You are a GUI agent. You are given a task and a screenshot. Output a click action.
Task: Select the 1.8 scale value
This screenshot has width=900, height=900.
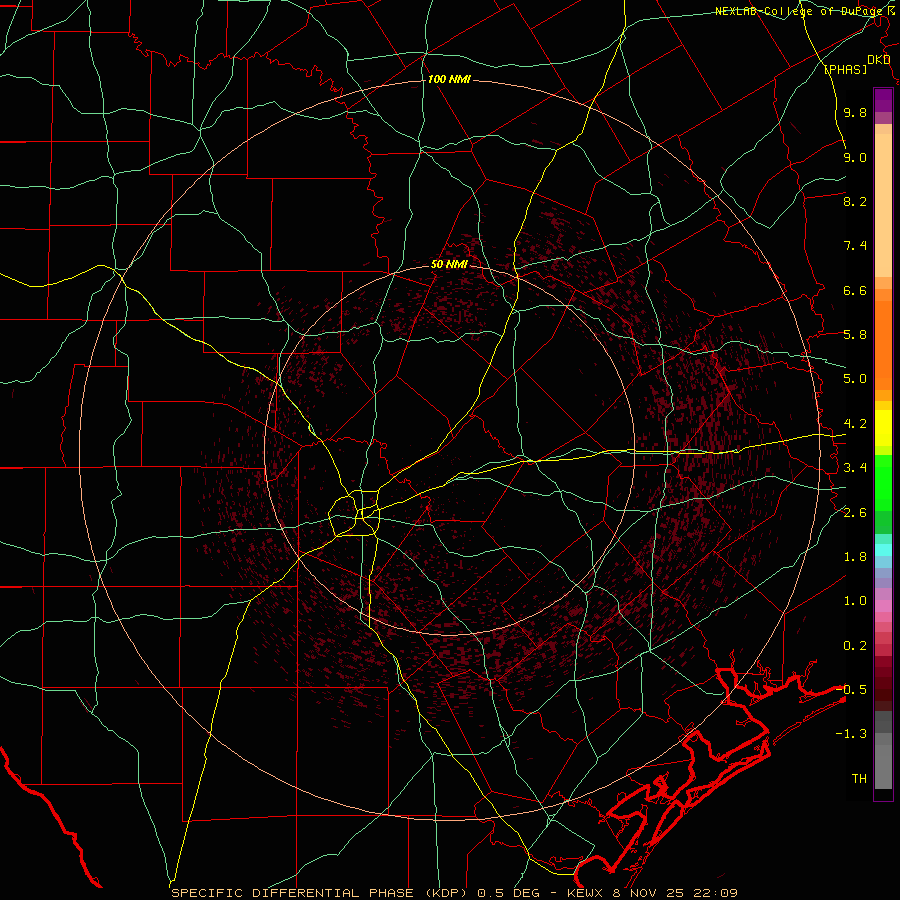point(855,557)
